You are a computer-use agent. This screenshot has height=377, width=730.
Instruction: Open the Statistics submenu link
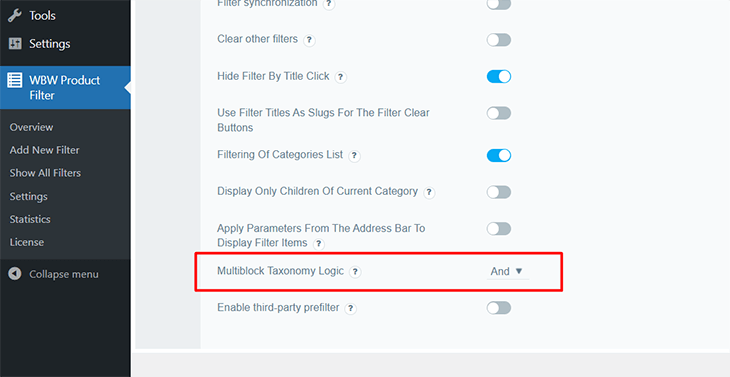[x=30, y=219]
